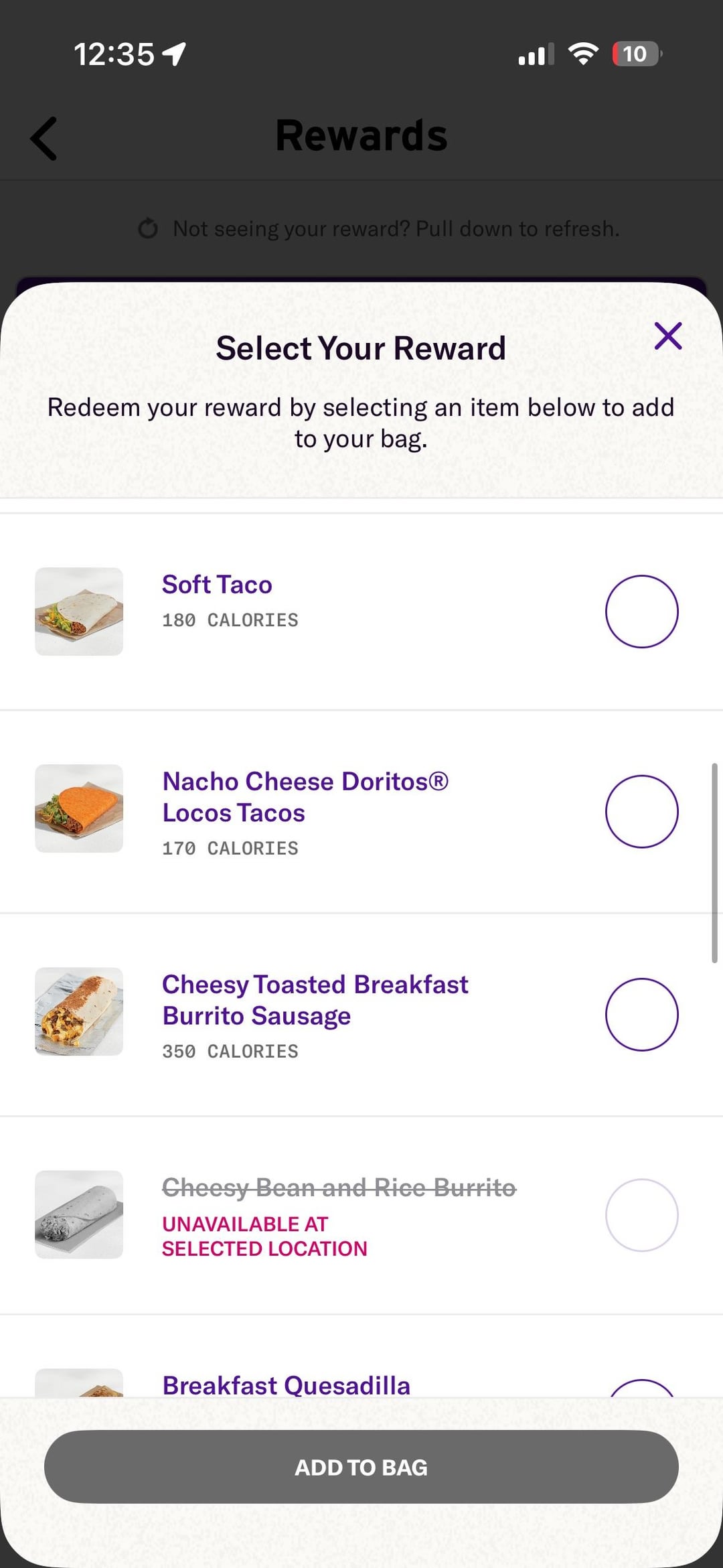Tap the back arrow icon
The height and width of the screenshot is (1568, 723).
click(44, 139)
